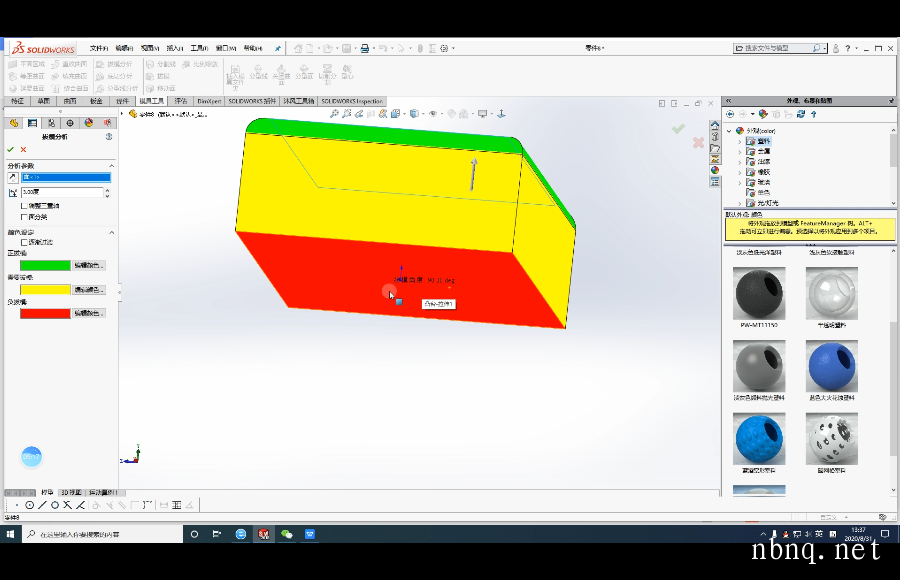Open the Design Library task pane icon
Screen dimensions: 900x580
[715, 136]
